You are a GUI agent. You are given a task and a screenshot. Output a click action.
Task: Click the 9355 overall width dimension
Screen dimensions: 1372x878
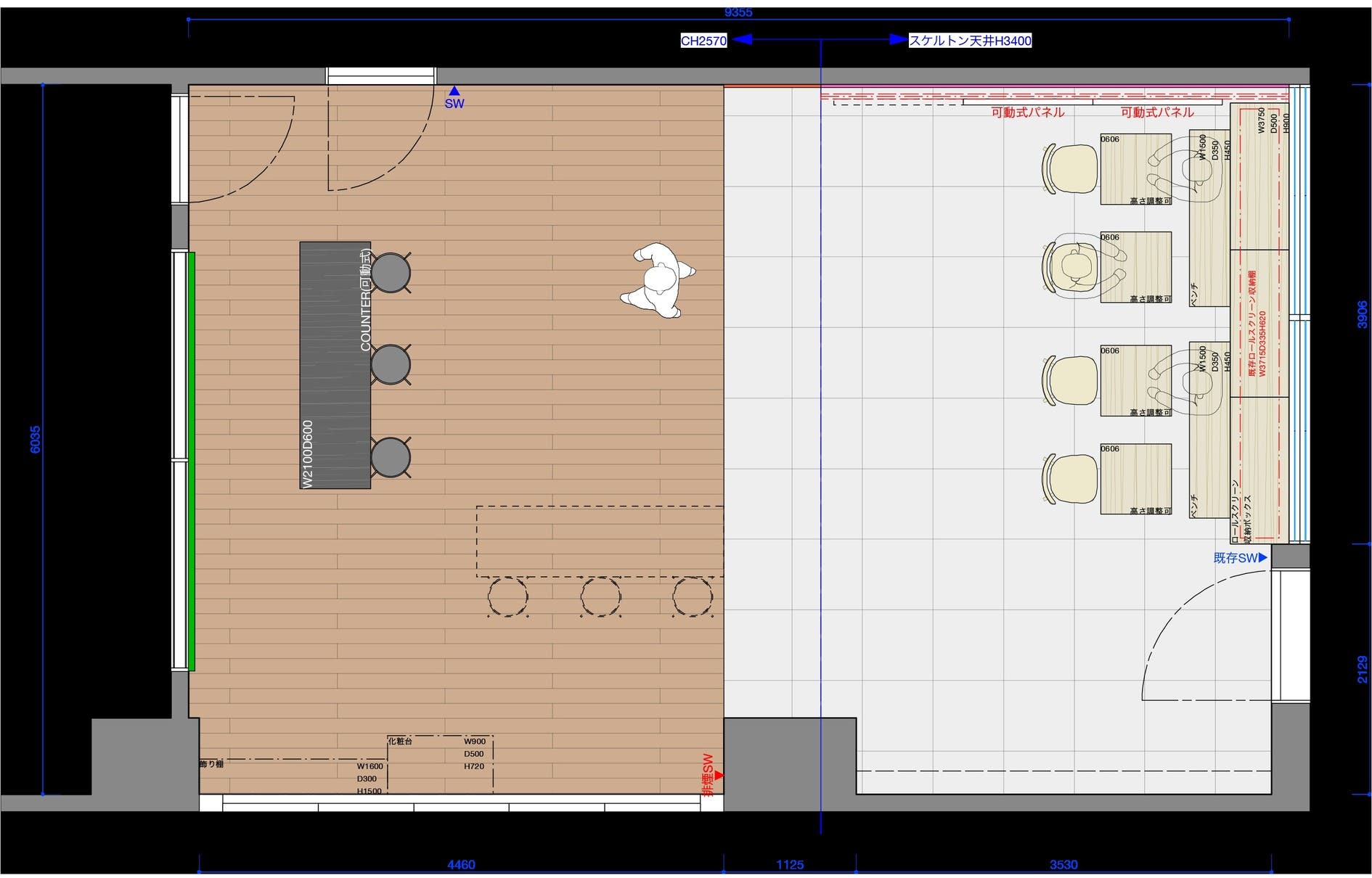coord(738,12)
